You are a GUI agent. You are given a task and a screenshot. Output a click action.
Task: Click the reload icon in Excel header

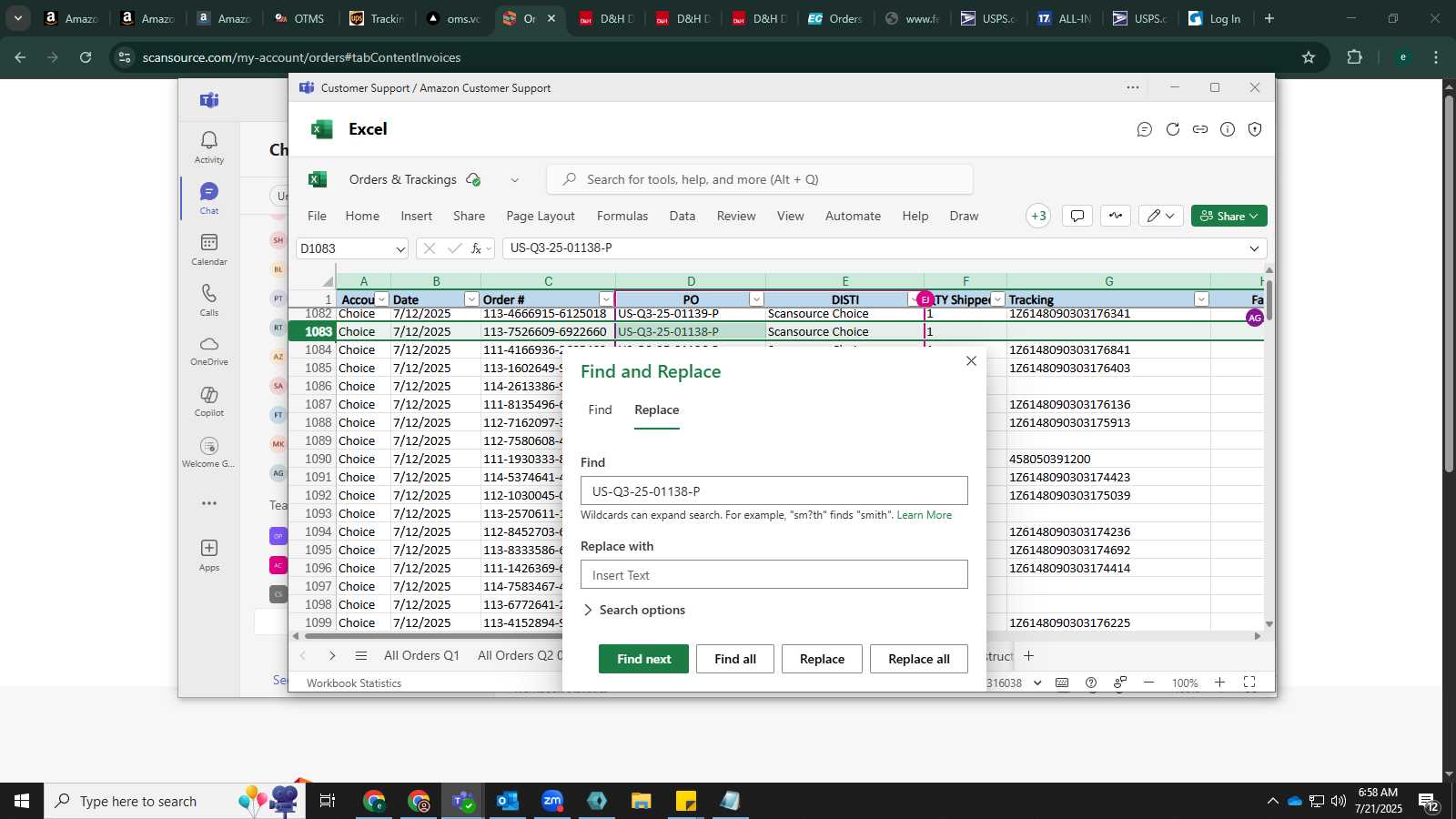1173,129
